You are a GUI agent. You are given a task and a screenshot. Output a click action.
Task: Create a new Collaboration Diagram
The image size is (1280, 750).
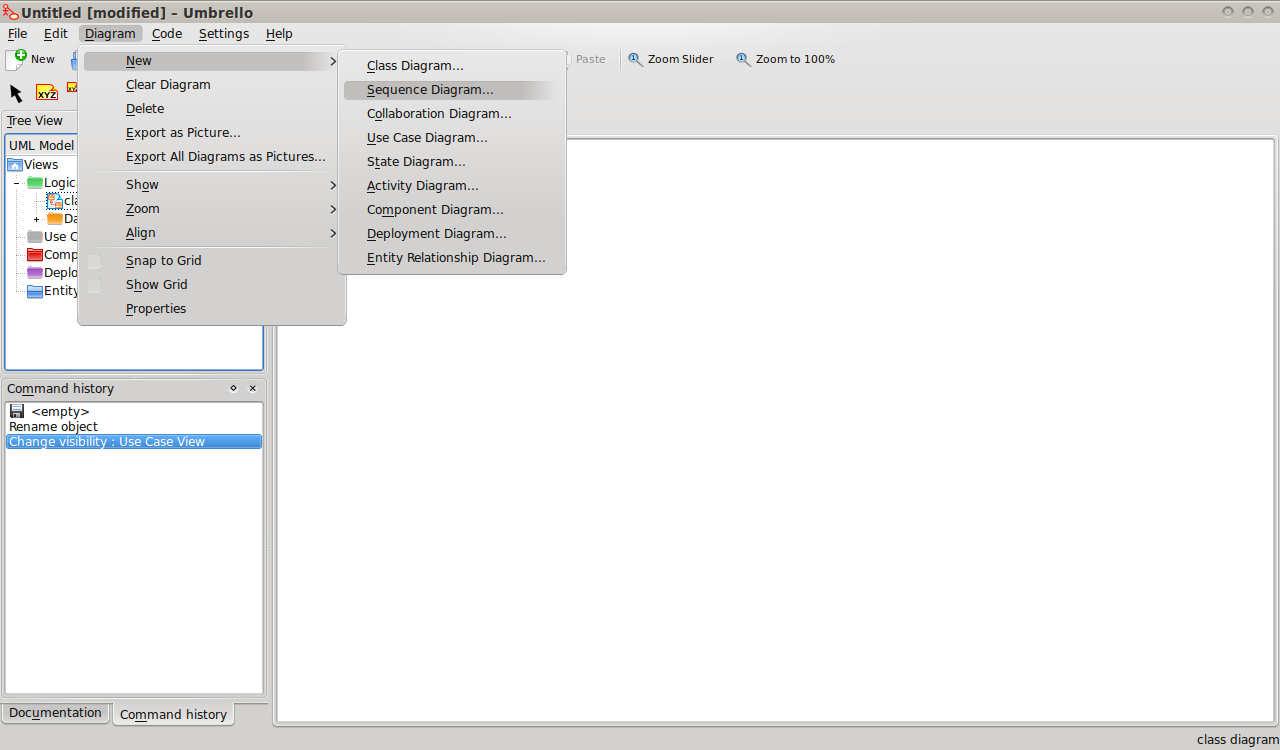(452, 114)
